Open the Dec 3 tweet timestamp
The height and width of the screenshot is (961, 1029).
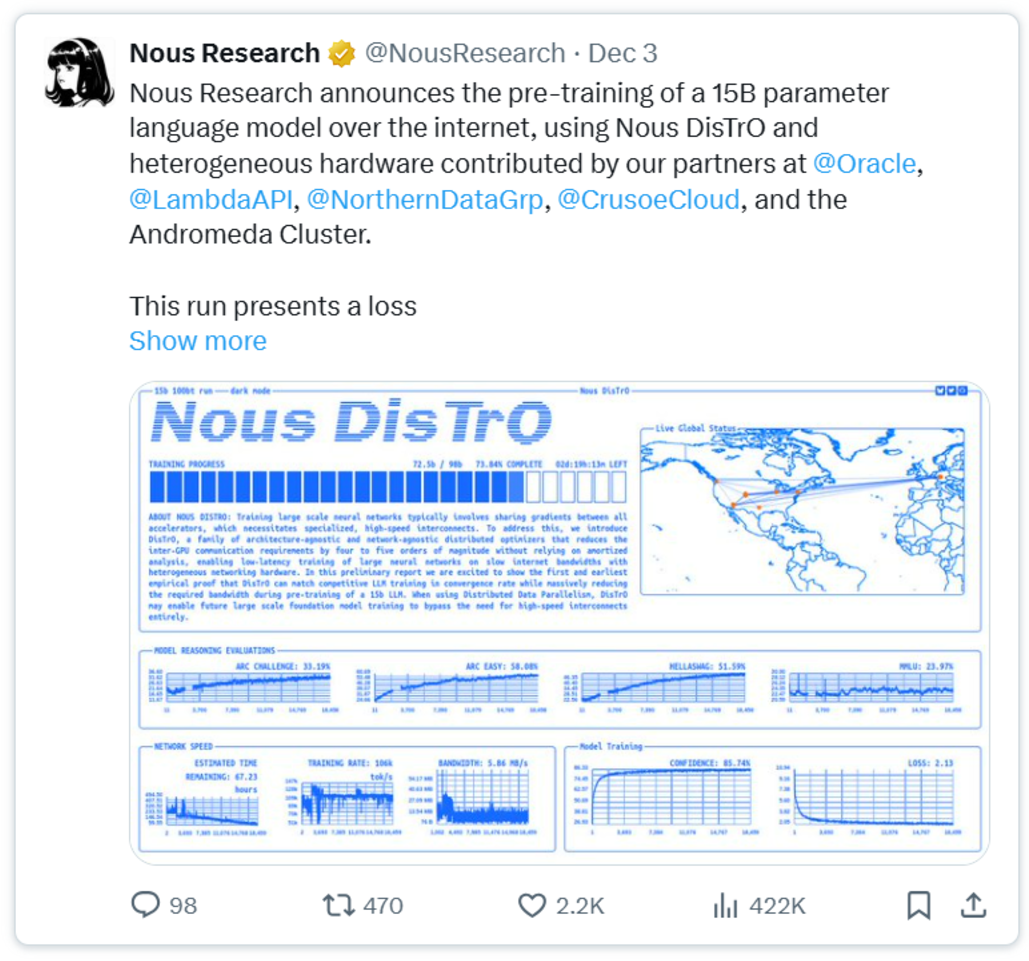point(622,53)
